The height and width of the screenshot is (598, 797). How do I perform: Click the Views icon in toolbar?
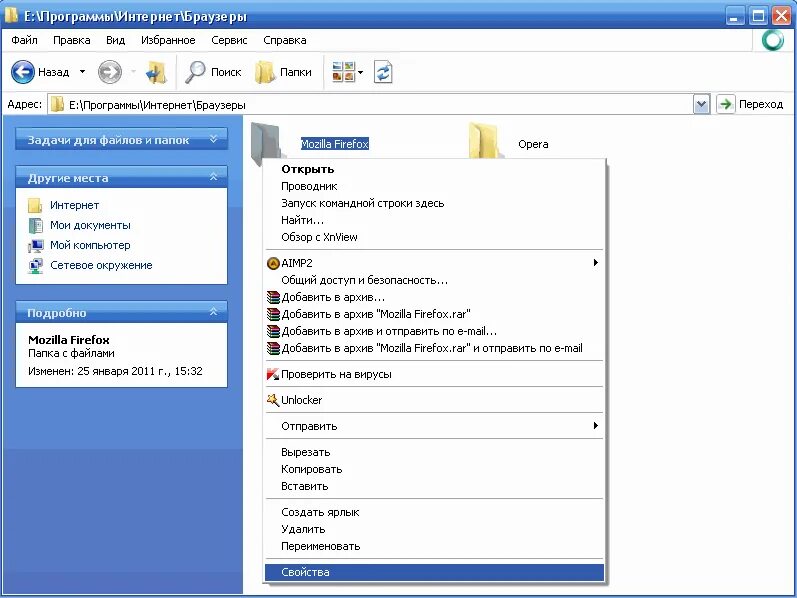[x=343, y=72]
